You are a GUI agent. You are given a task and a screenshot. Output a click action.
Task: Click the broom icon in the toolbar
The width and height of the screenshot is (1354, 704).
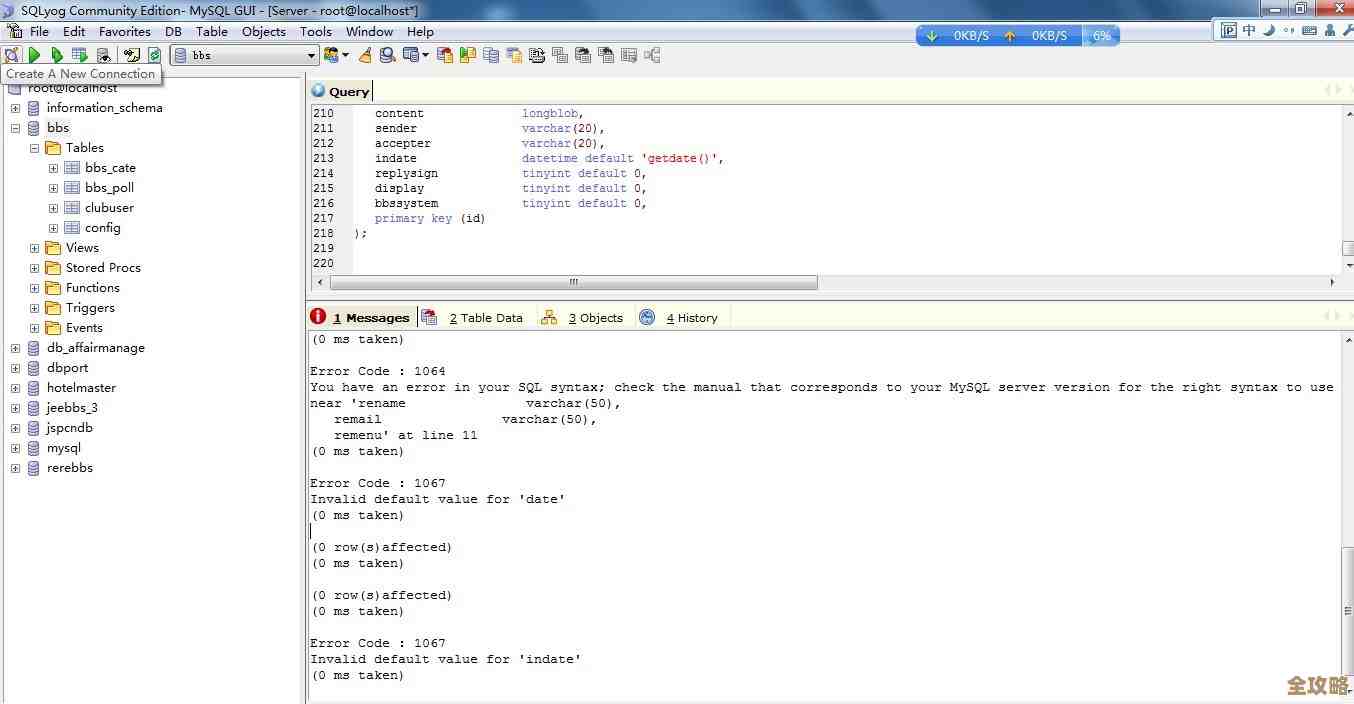tap(365, 55)
